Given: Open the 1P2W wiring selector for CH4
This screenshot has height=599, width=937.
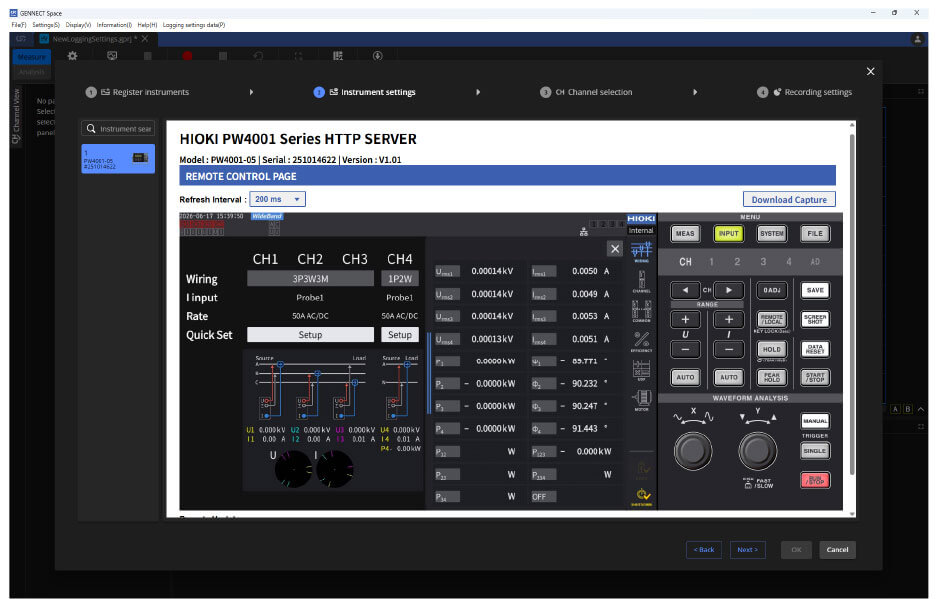Looking at the screenshot, I should [x=400, y=279].
